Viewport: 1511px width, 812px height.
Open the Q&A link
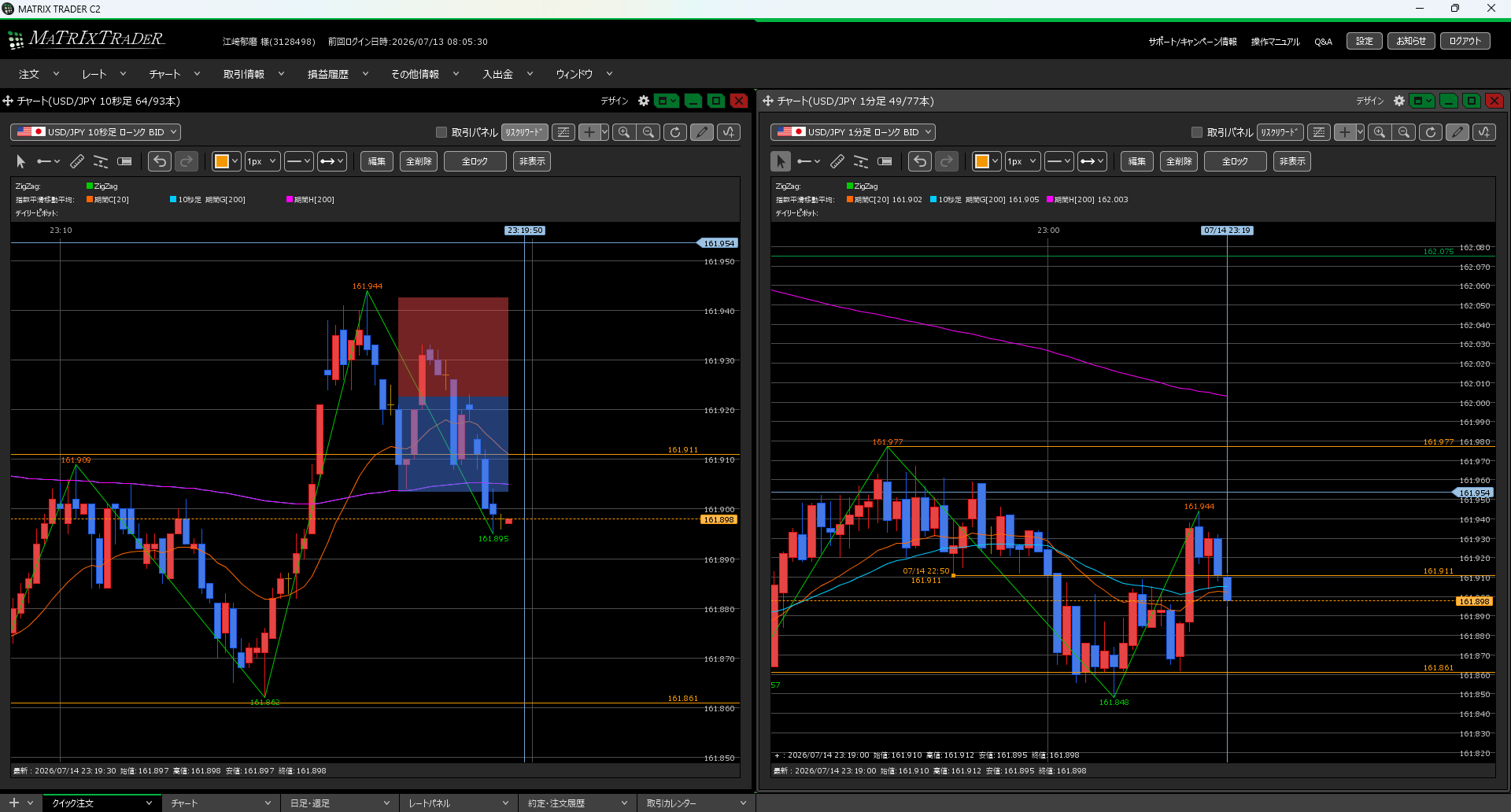(x=1323, y=42)
